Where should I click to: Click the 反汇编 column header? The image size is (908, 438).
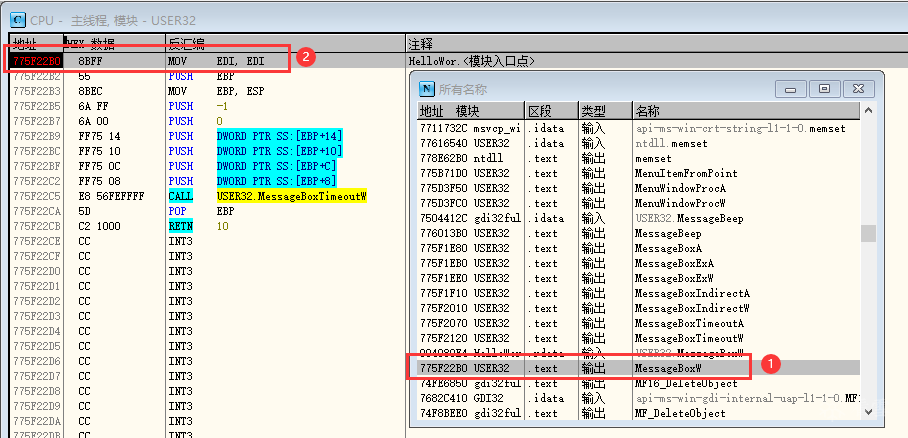285,44
